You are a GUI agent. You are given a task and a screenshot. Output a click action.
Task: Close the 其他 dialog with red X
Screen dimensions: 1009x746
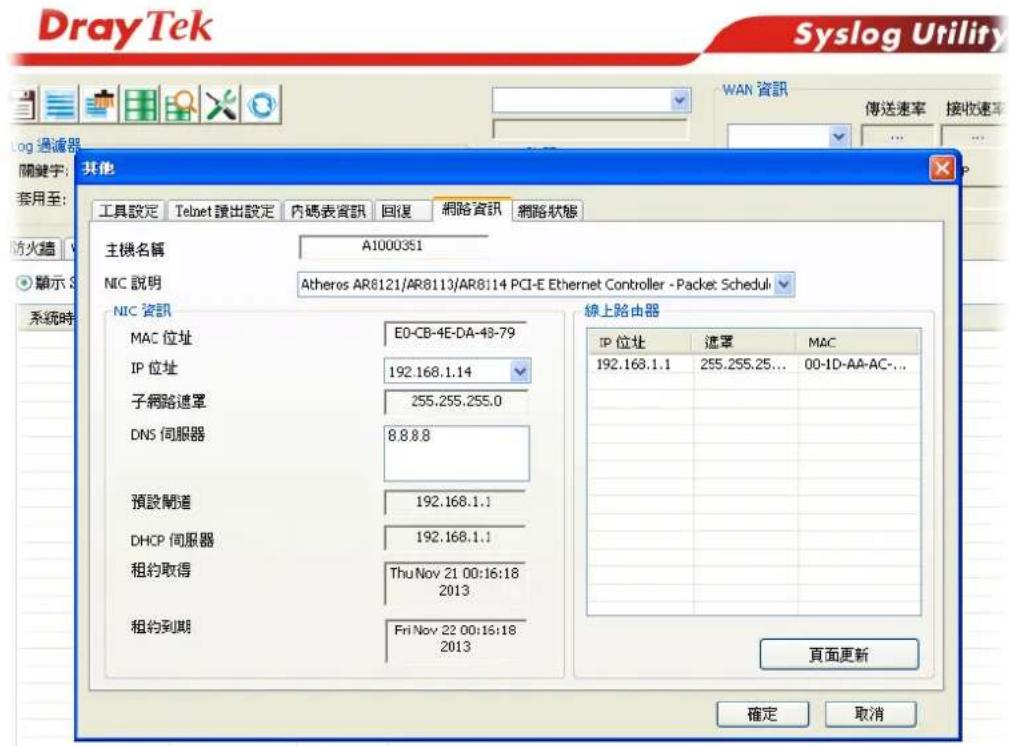[942, 169]
